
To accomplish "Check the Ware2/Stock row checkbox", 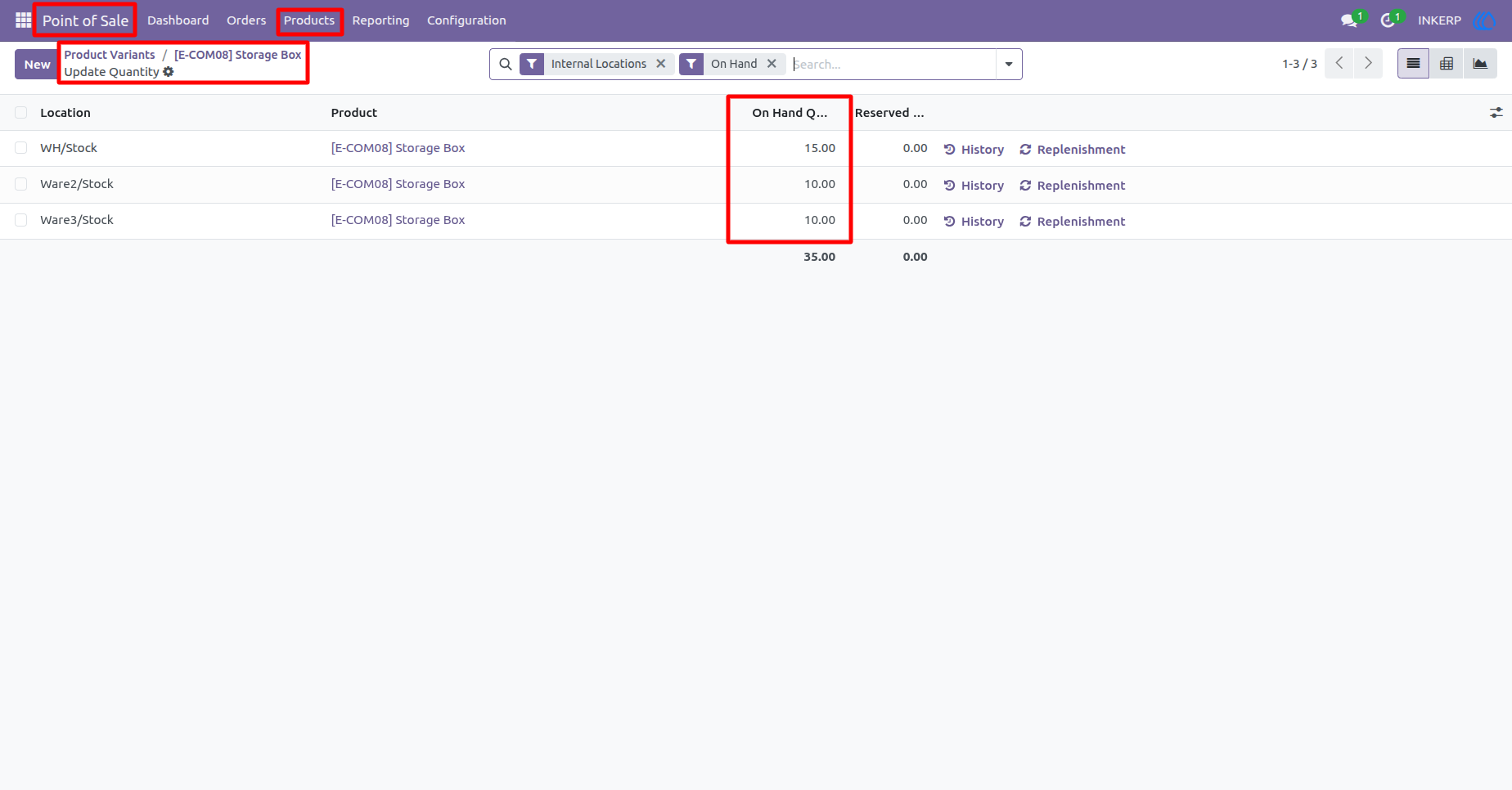I will (21, 184).
